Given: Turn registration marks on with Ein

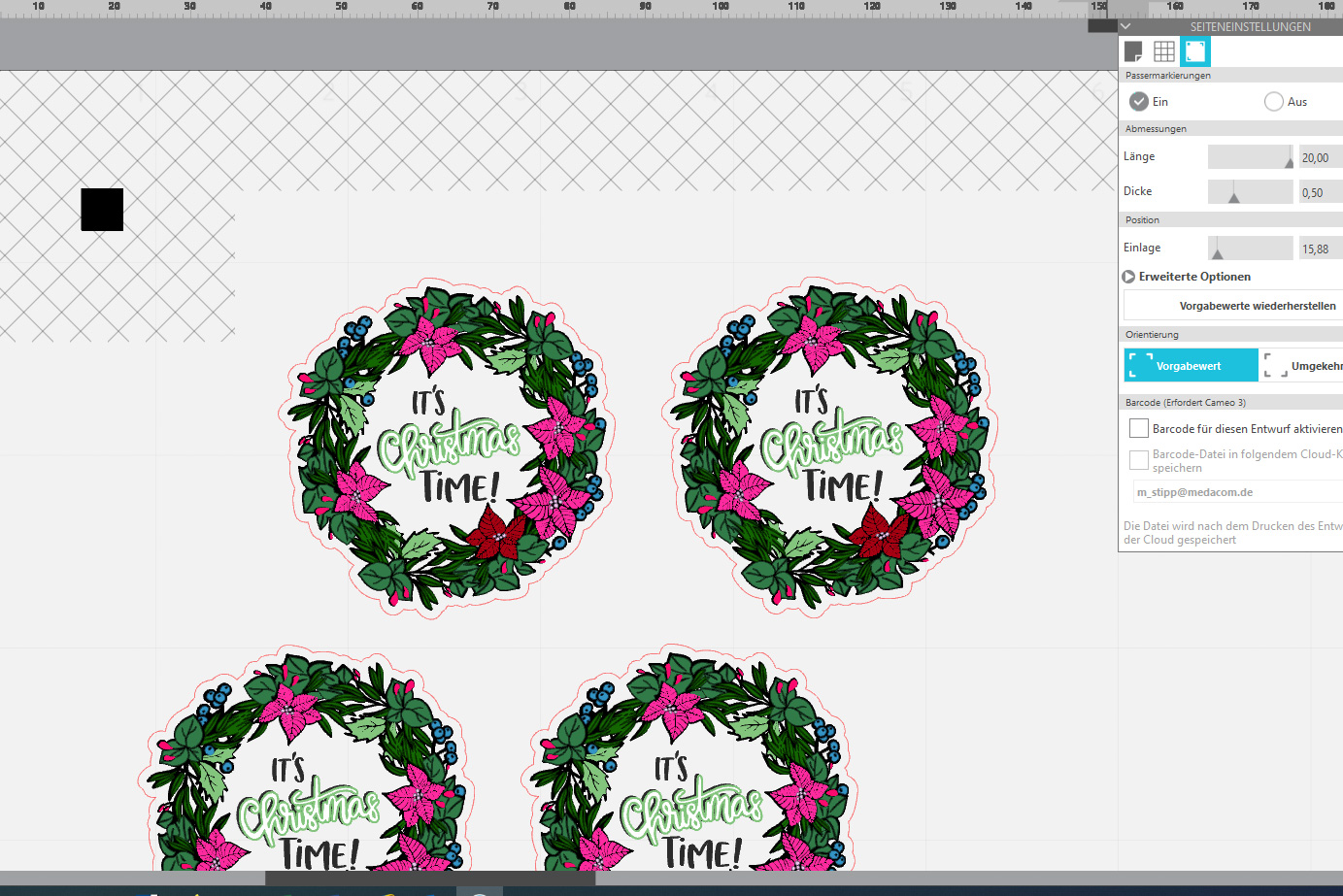Looking at the screenshot, I should point(1140,102).
